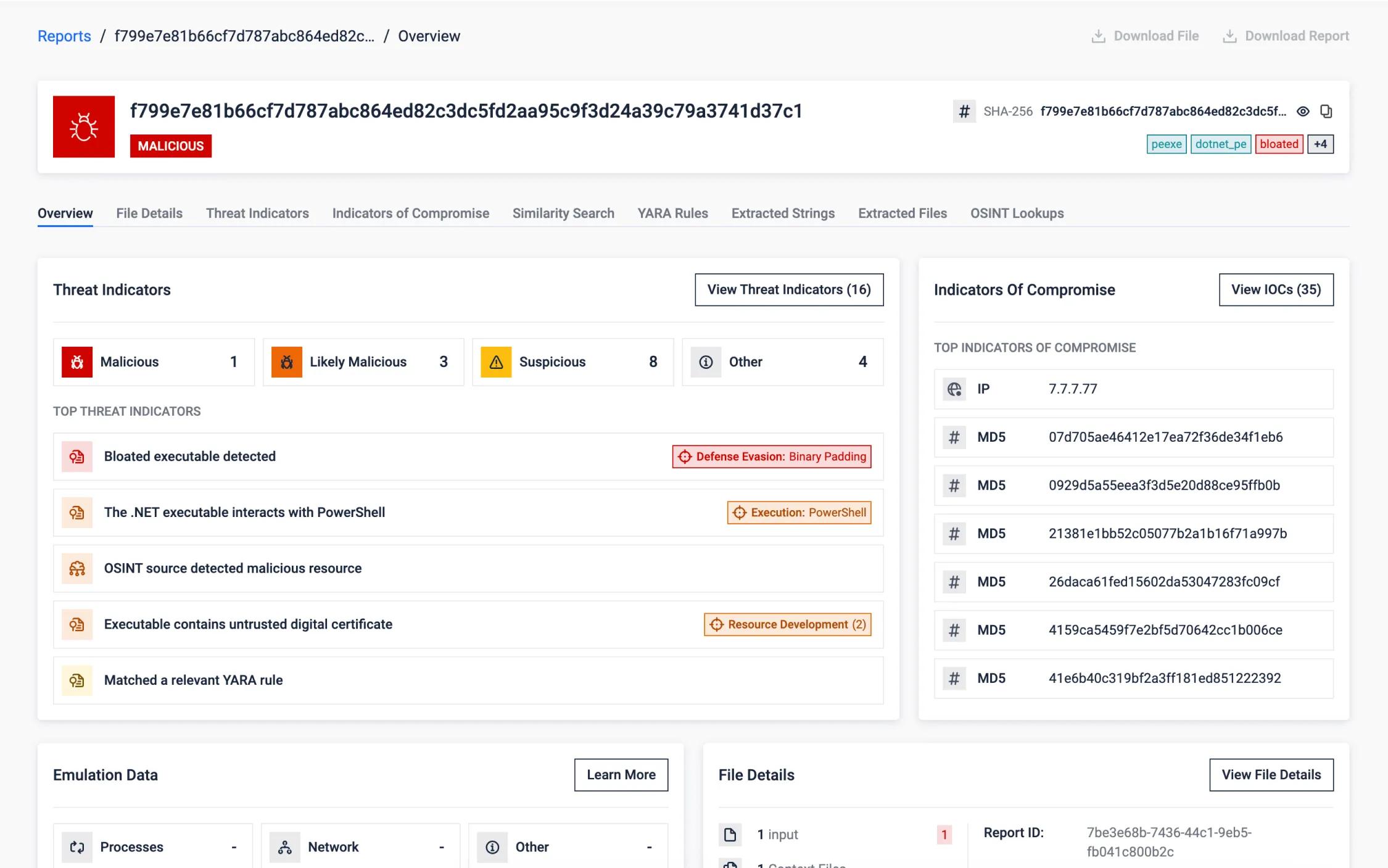This screenshot has width=1388, height=868.
Task: Open the Extracted Strings tab
Action: [782, 213]
